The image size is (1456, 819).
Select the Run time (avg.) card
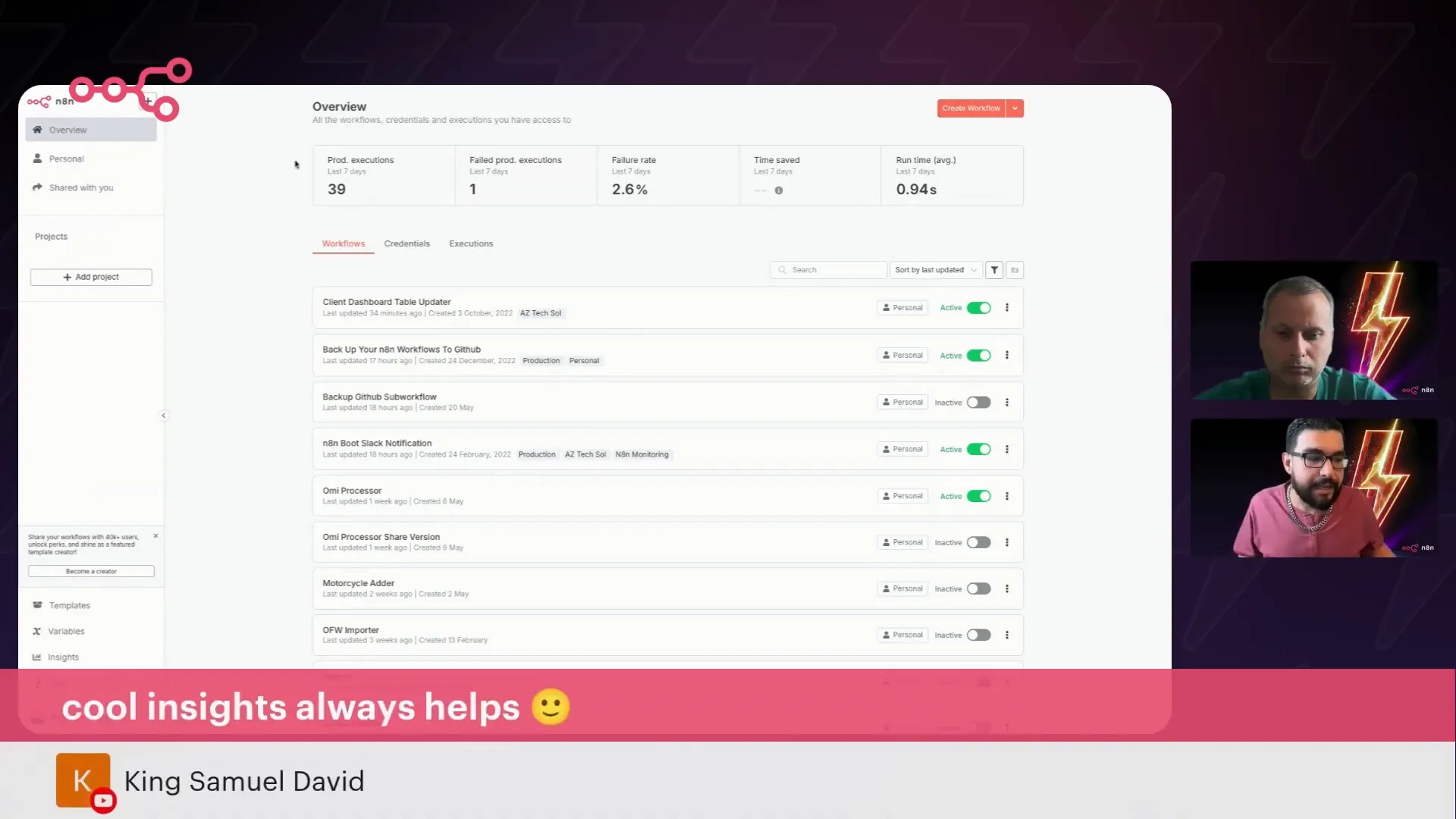click(x=952, y=175)
